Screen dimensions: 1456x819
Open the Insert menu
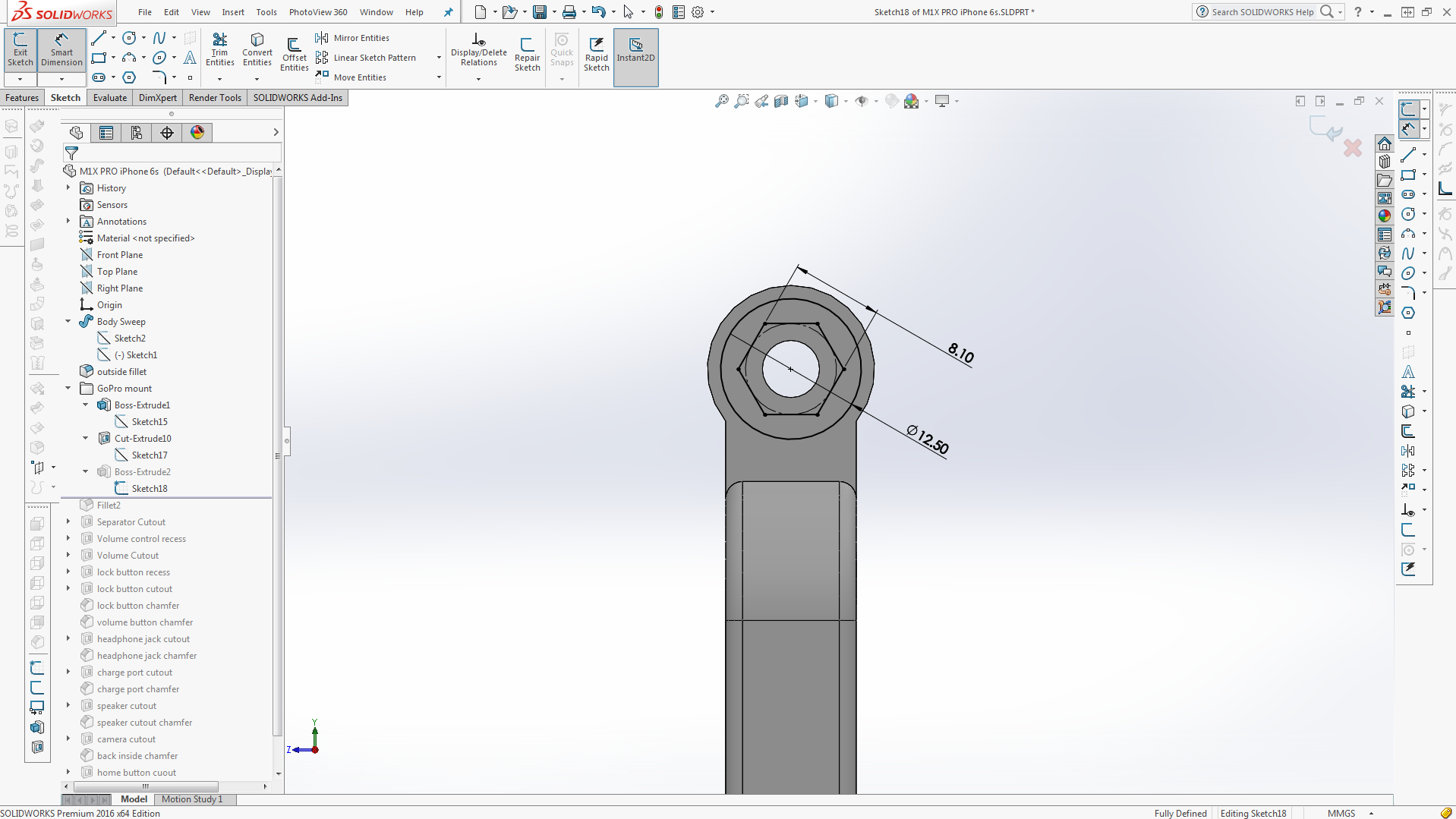(233, 12)
